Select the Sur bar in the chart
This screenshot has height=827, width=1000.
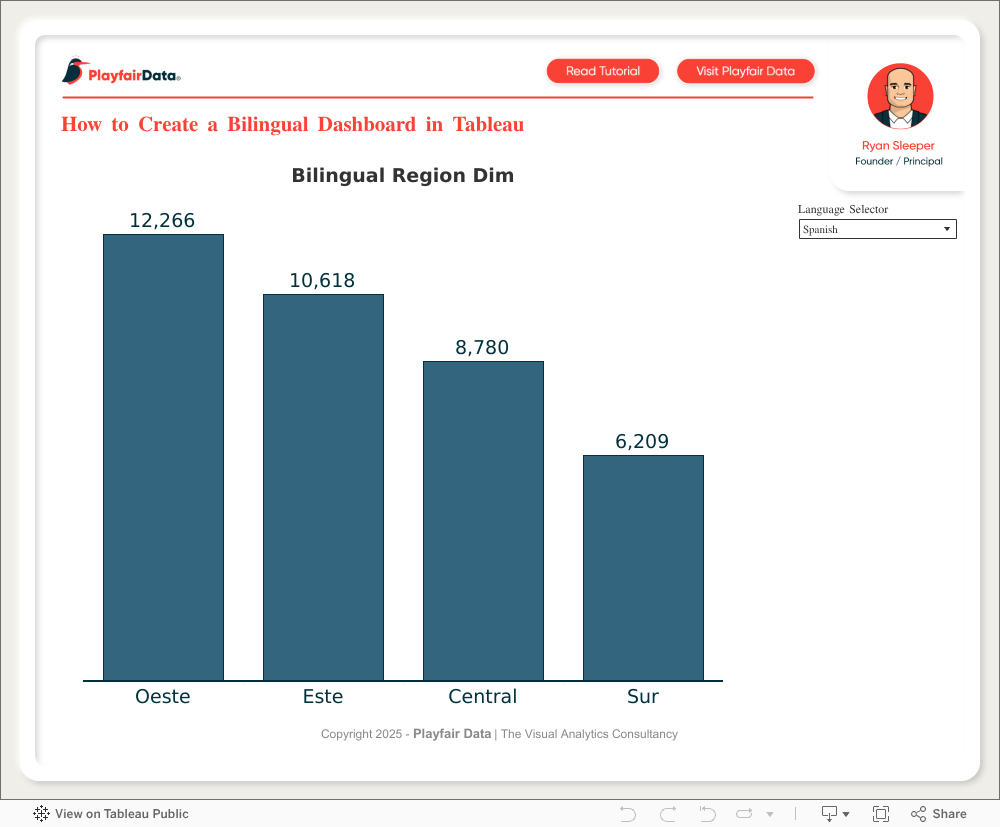pyautogui.click(x=643, y=567)
